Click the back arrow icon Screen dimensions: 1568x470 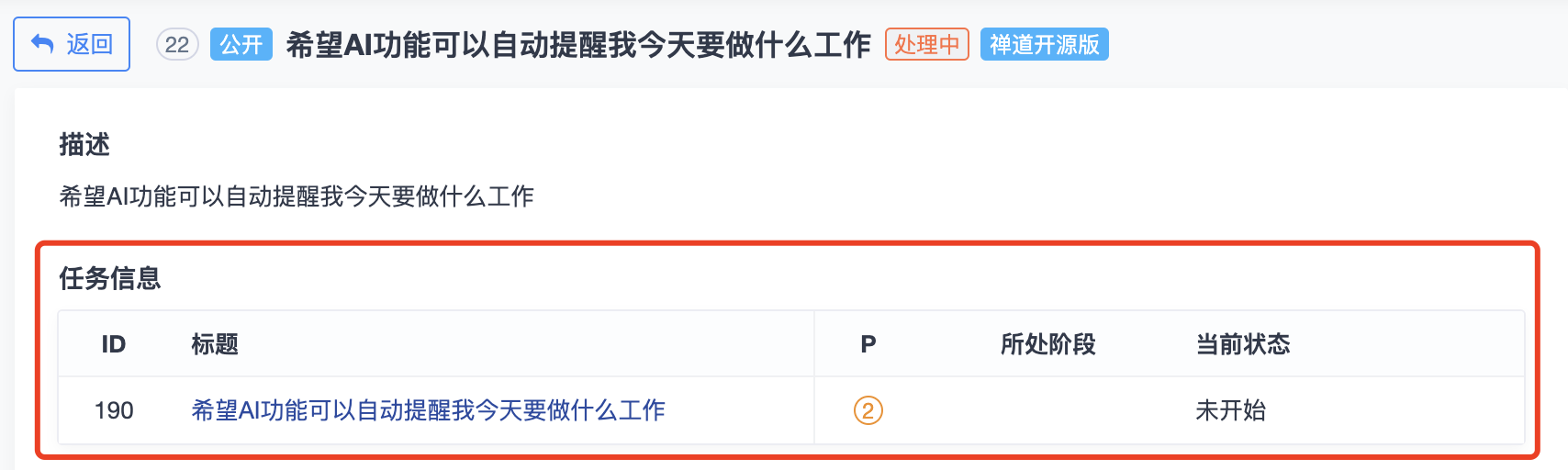[42, 44]
